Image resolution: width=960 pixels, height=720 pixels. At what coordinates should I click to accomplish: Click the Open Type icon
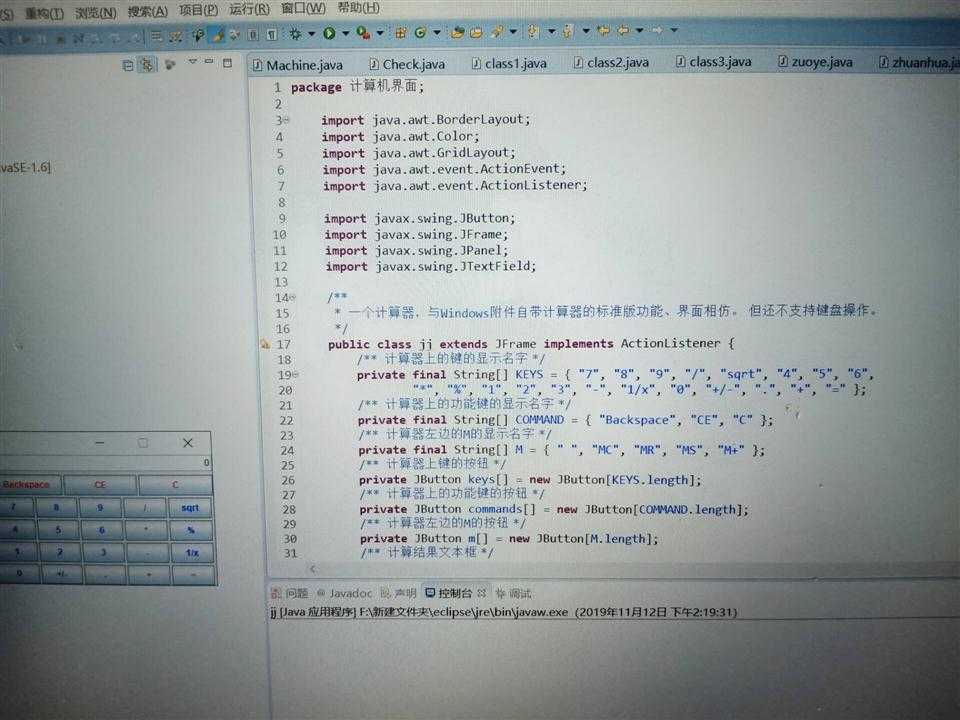click(457, 32)
